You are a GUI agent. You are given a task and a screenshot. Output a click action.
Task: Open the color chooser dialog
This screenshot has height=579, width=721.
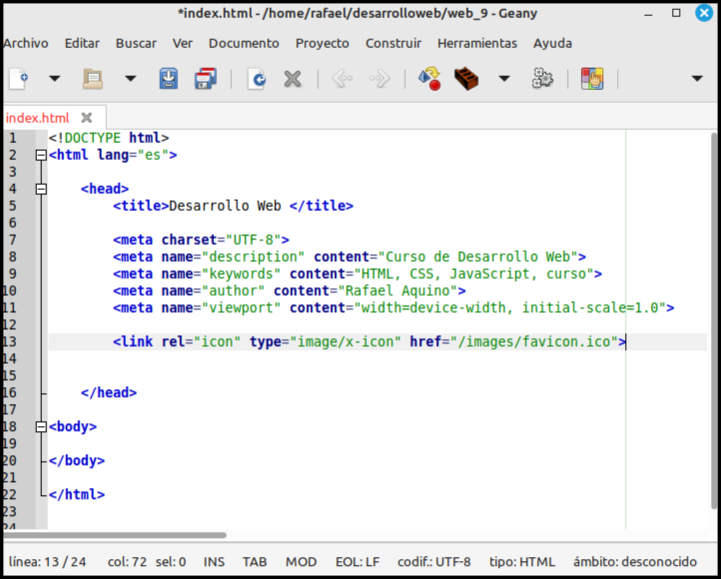592,79
